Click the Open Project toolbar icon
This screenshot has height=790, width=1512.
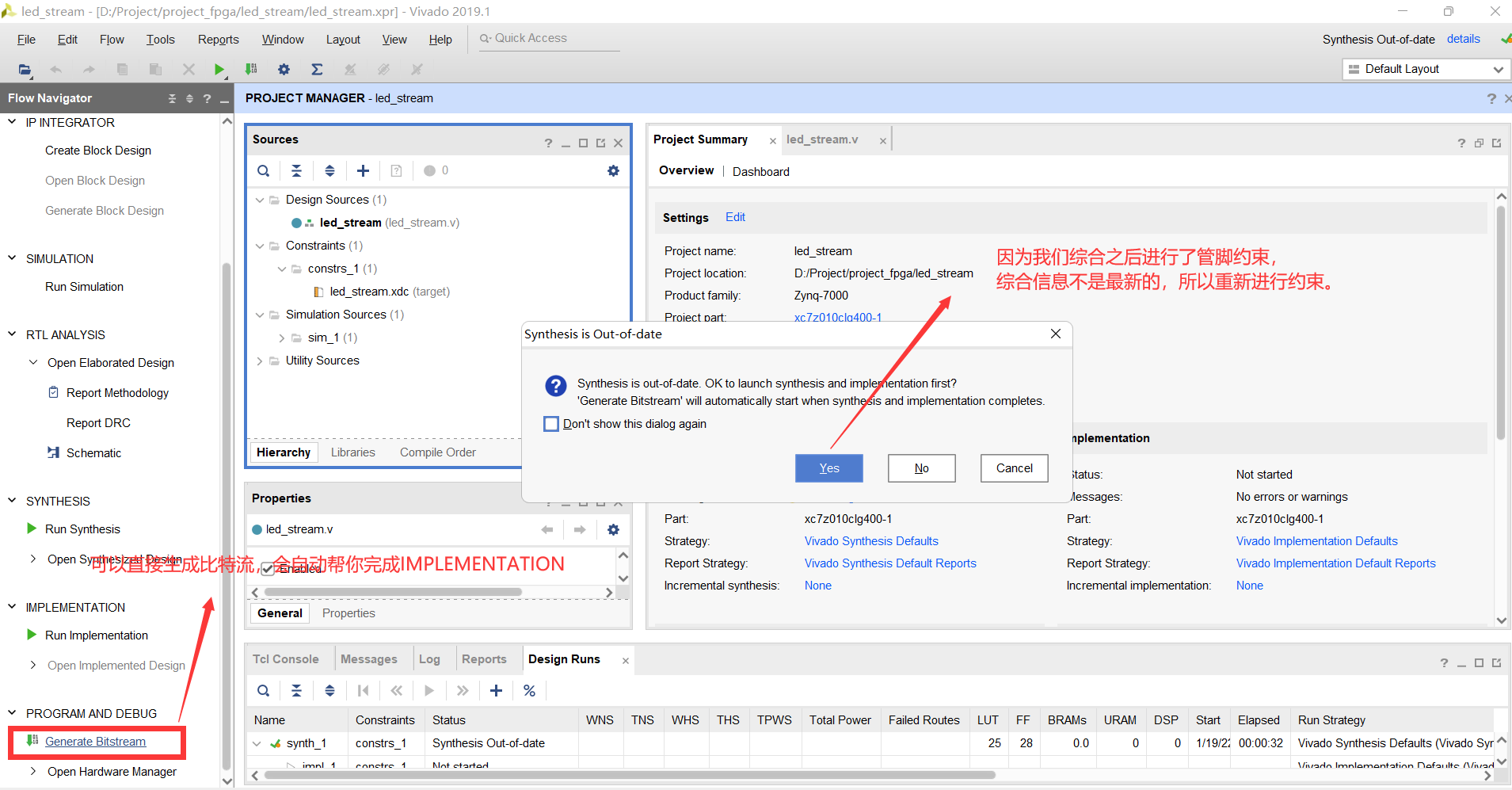point(25,70)
